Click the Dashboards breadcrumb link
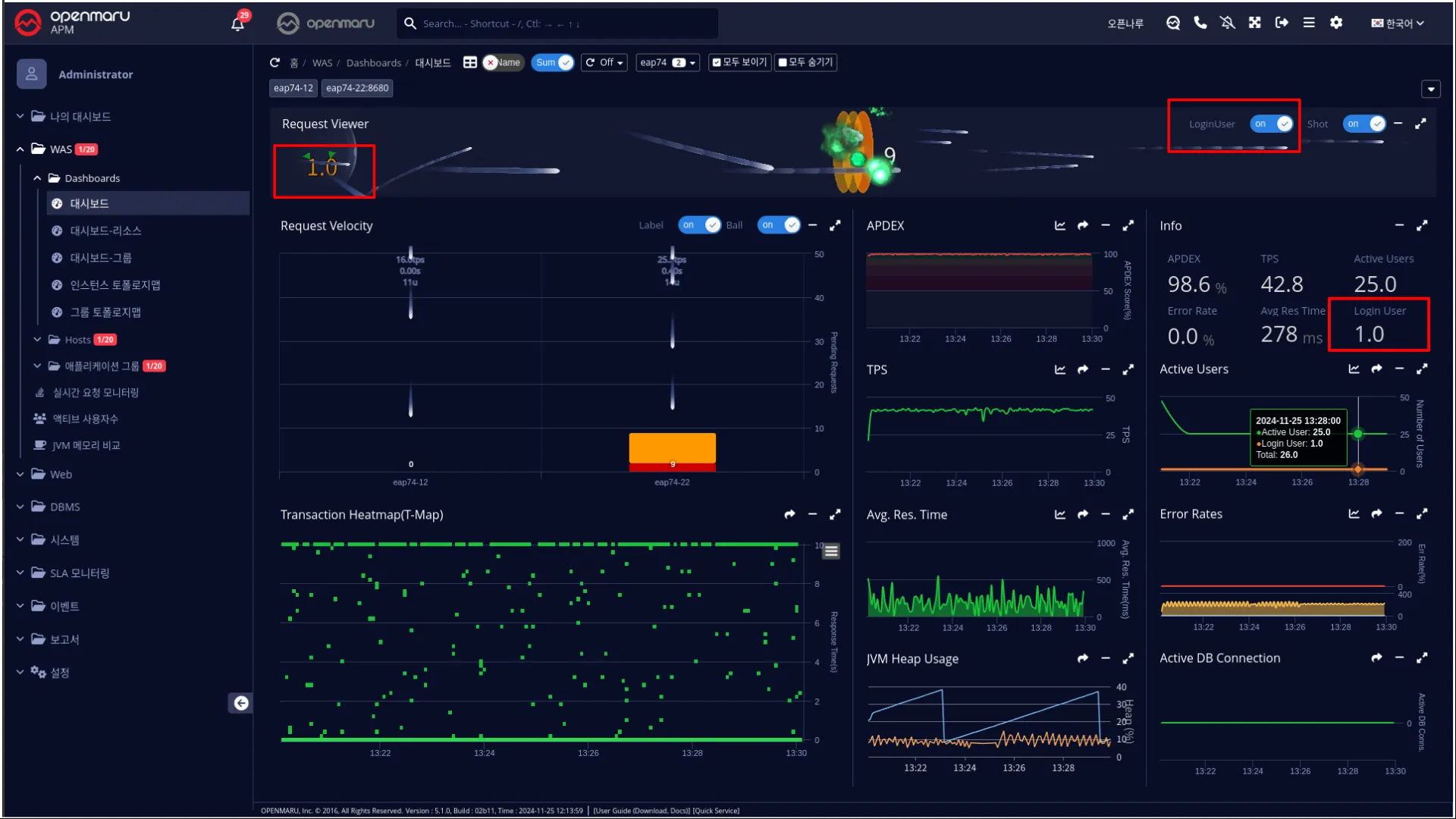 coord(373,63)
